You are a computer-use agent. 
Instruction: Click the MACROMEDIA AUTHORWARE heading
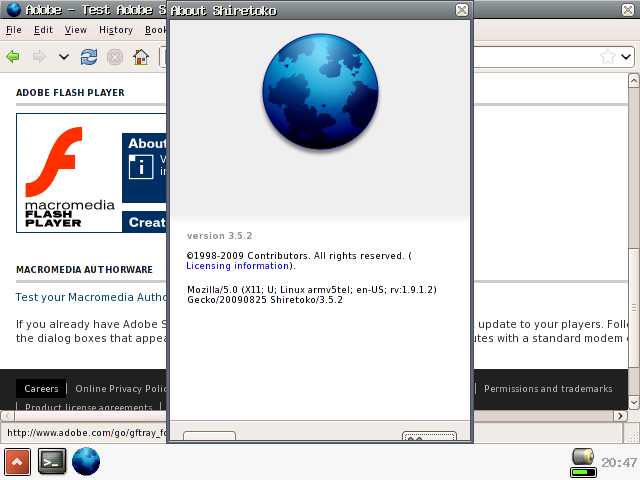coord(84,270)
